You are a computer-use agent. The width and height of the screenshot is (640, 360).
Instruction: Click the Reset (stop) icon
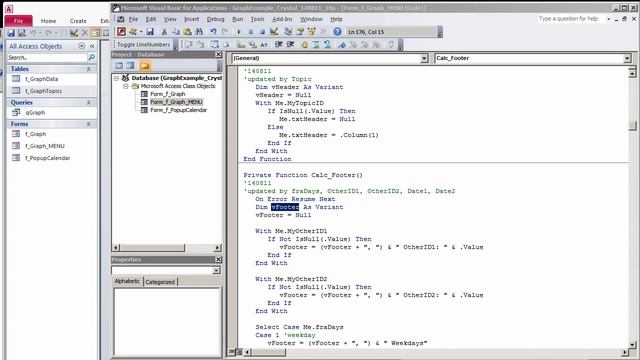[x=262, y=31]
